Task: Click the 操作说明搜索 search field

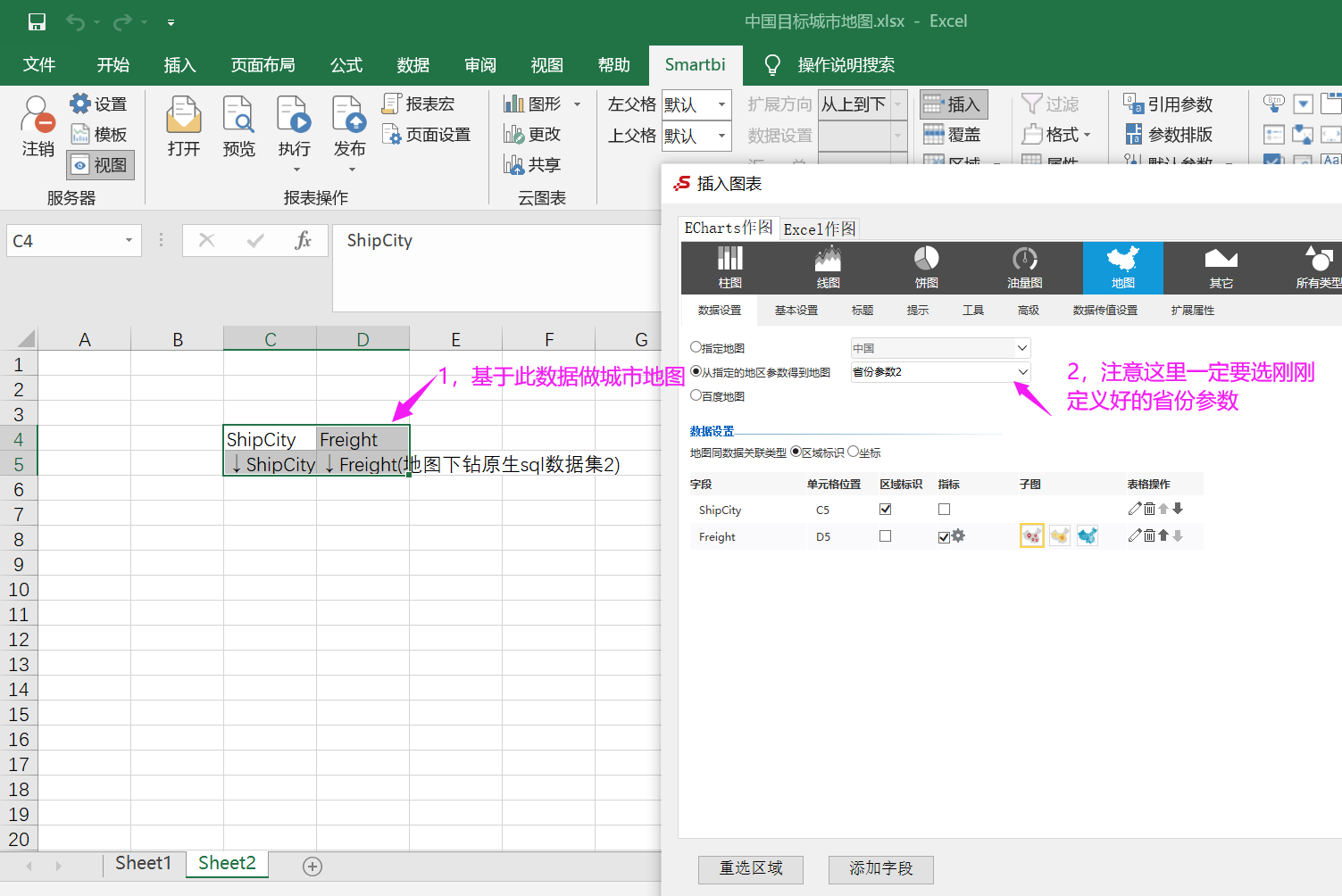Action: click(x=846, y=64)
